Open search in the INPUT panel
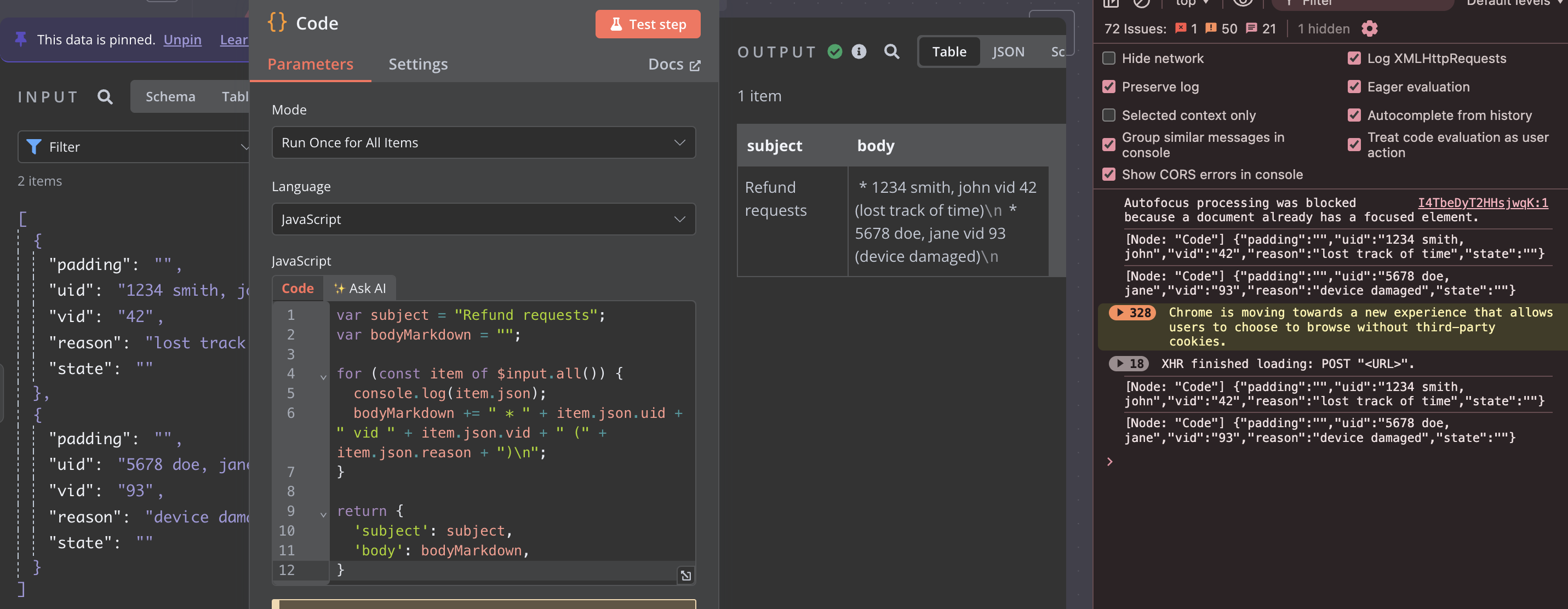The image size is (1568, 609). (x=105, y=97)
